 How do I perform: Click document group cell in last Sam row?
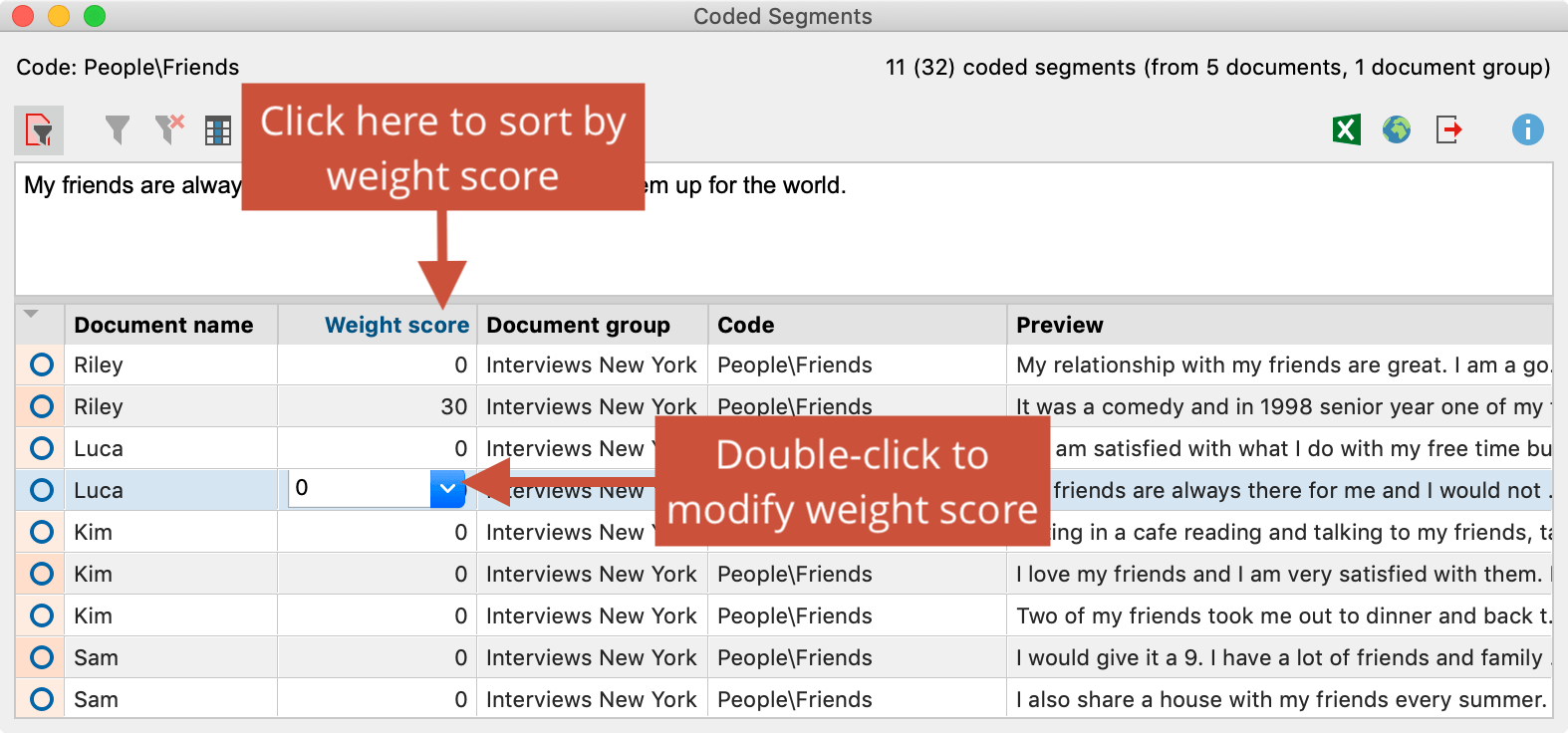tap(592, 699)
